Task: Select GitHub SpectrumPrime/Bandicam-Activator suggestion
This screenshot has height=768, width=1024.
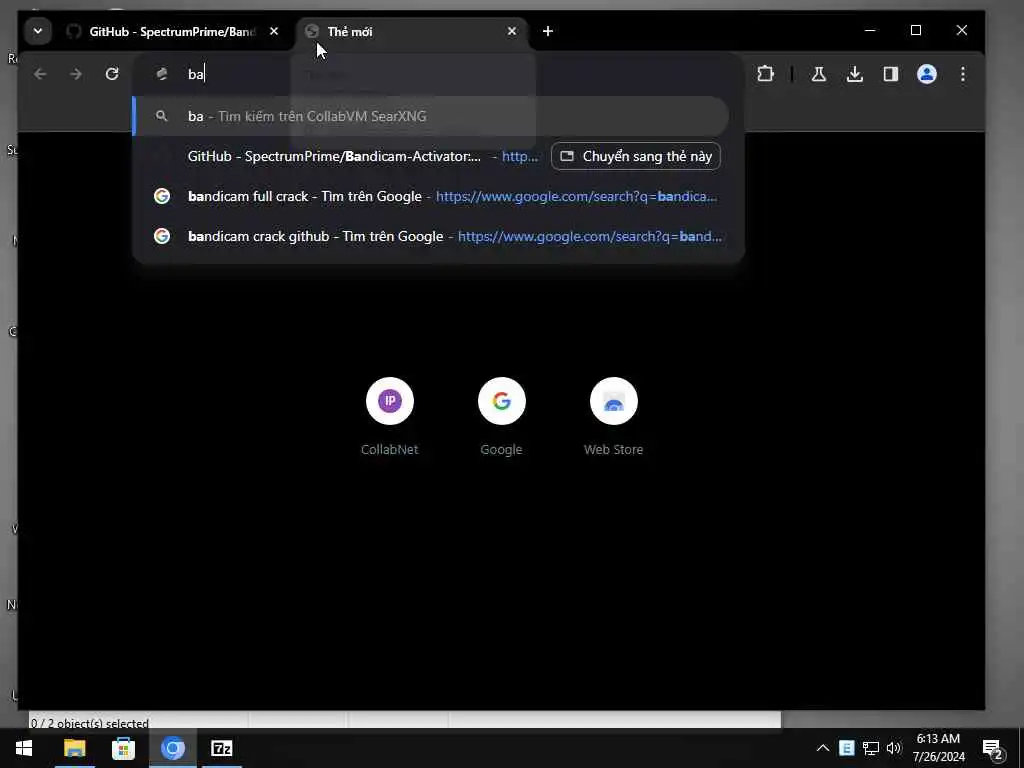Action: (x=342, y=156)
